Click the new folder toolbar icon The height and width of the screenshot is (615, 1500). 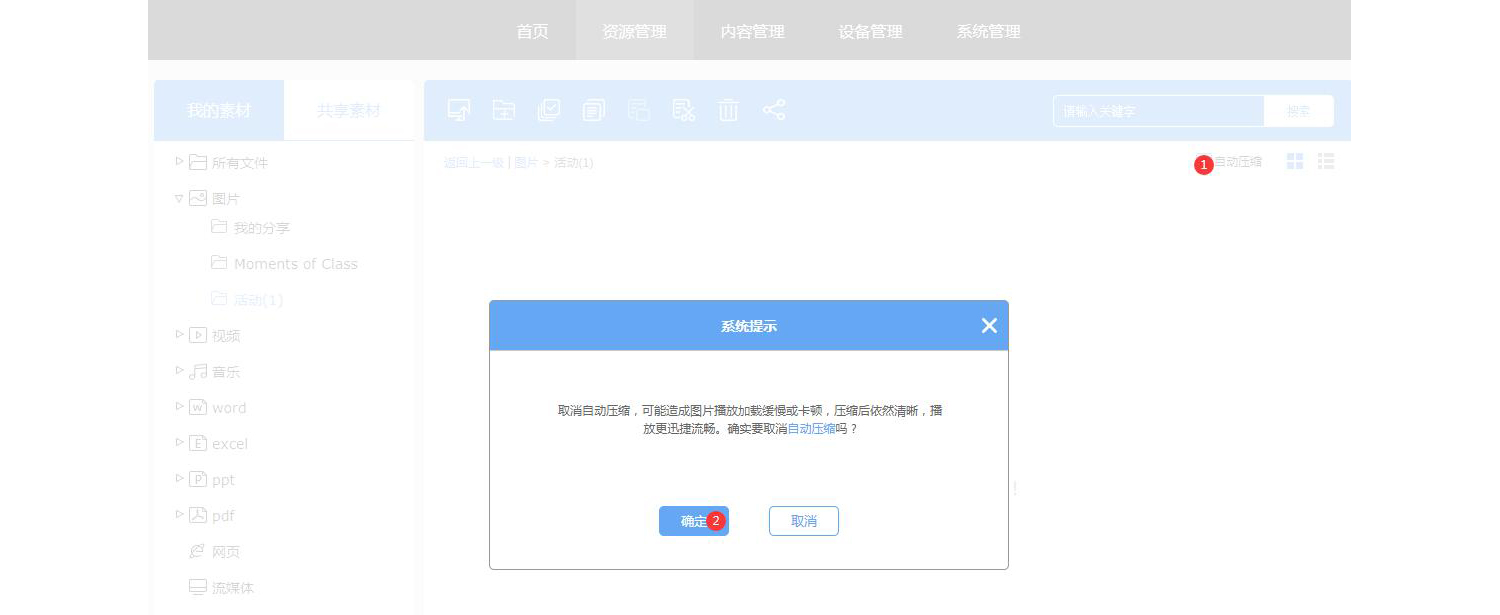pyautogui.click(x=504, y=110)
